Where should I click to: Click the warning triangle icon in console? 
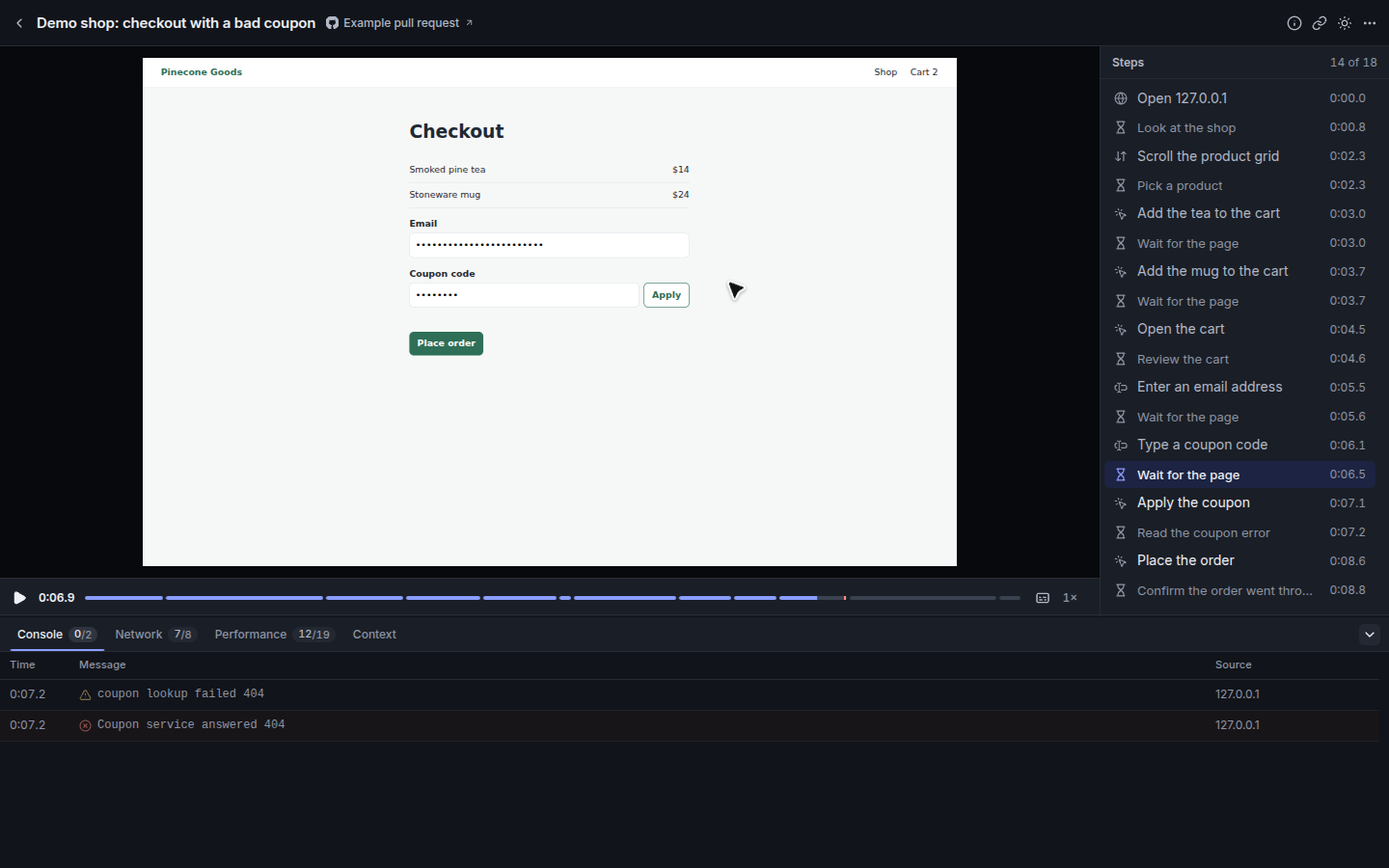coord(85,694)
